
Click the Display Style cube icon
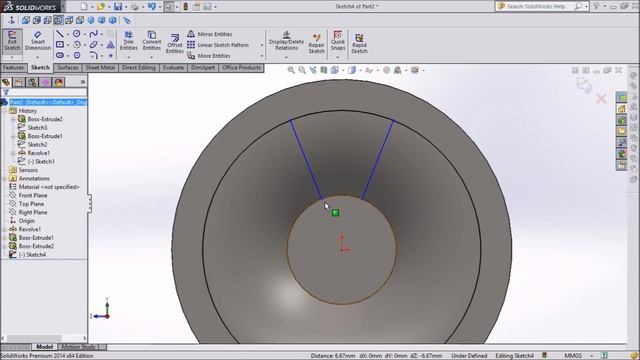[x=352, y=70]
